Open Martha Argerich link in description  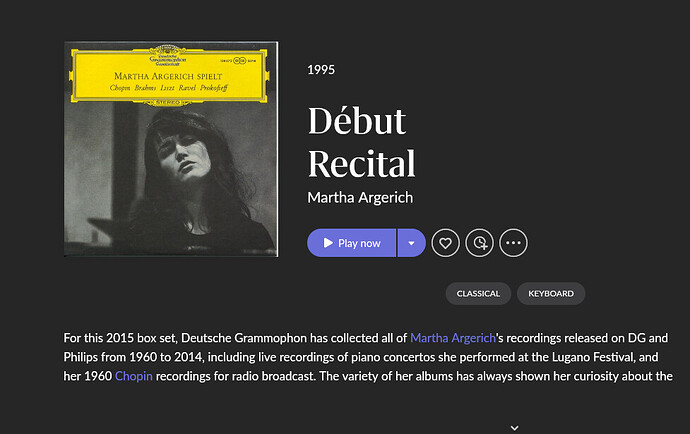click(x=453, y=338)
